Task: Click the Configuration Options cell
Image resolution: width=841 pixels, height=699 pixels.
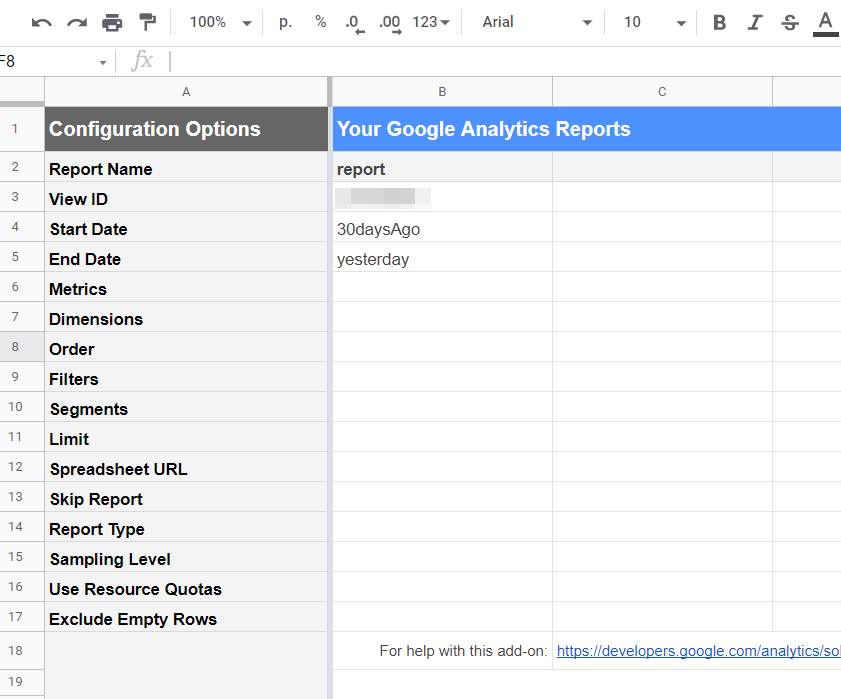Action: click(x=186, y=129)
